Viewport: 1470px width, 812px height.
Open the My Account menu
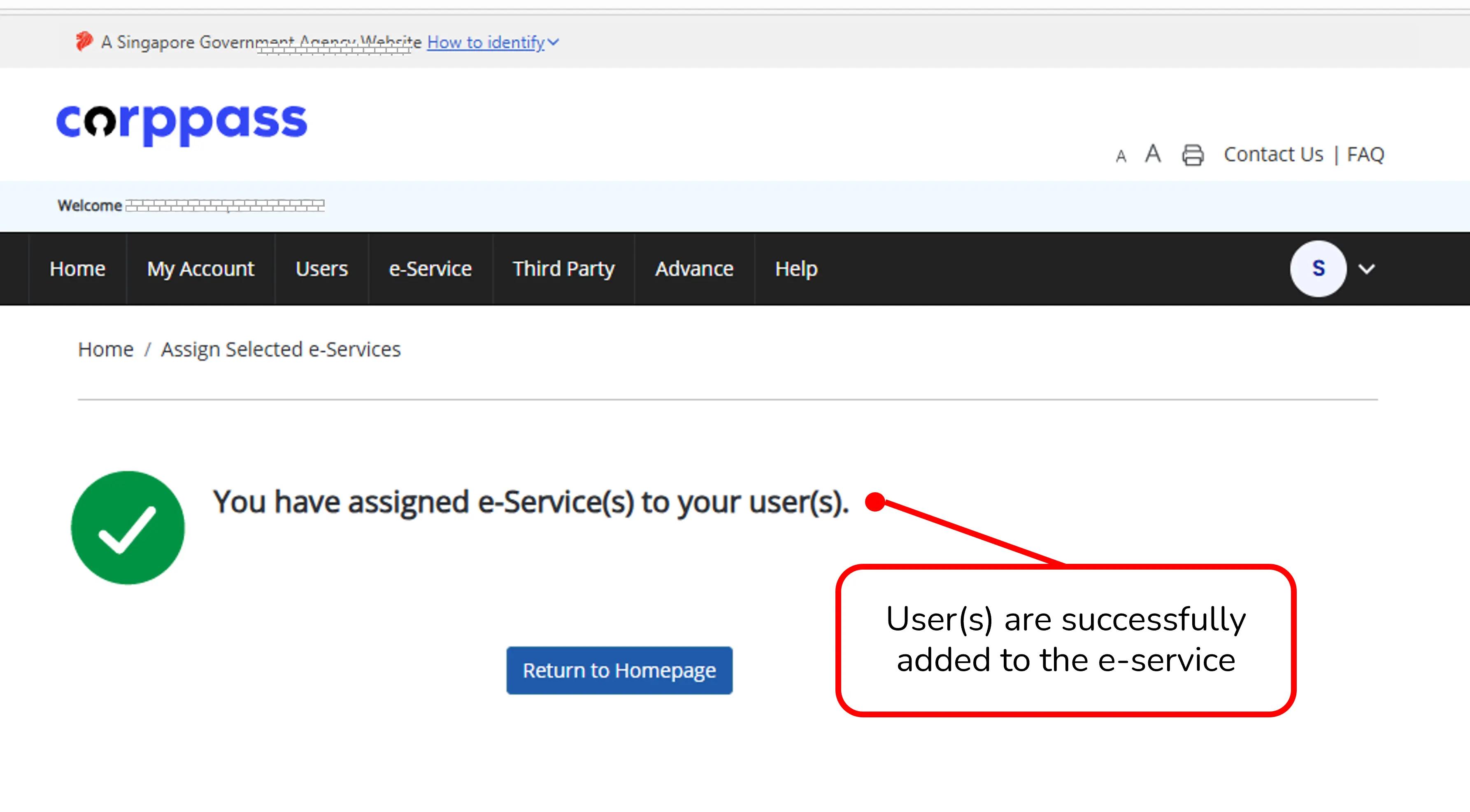tap(200, 269)
